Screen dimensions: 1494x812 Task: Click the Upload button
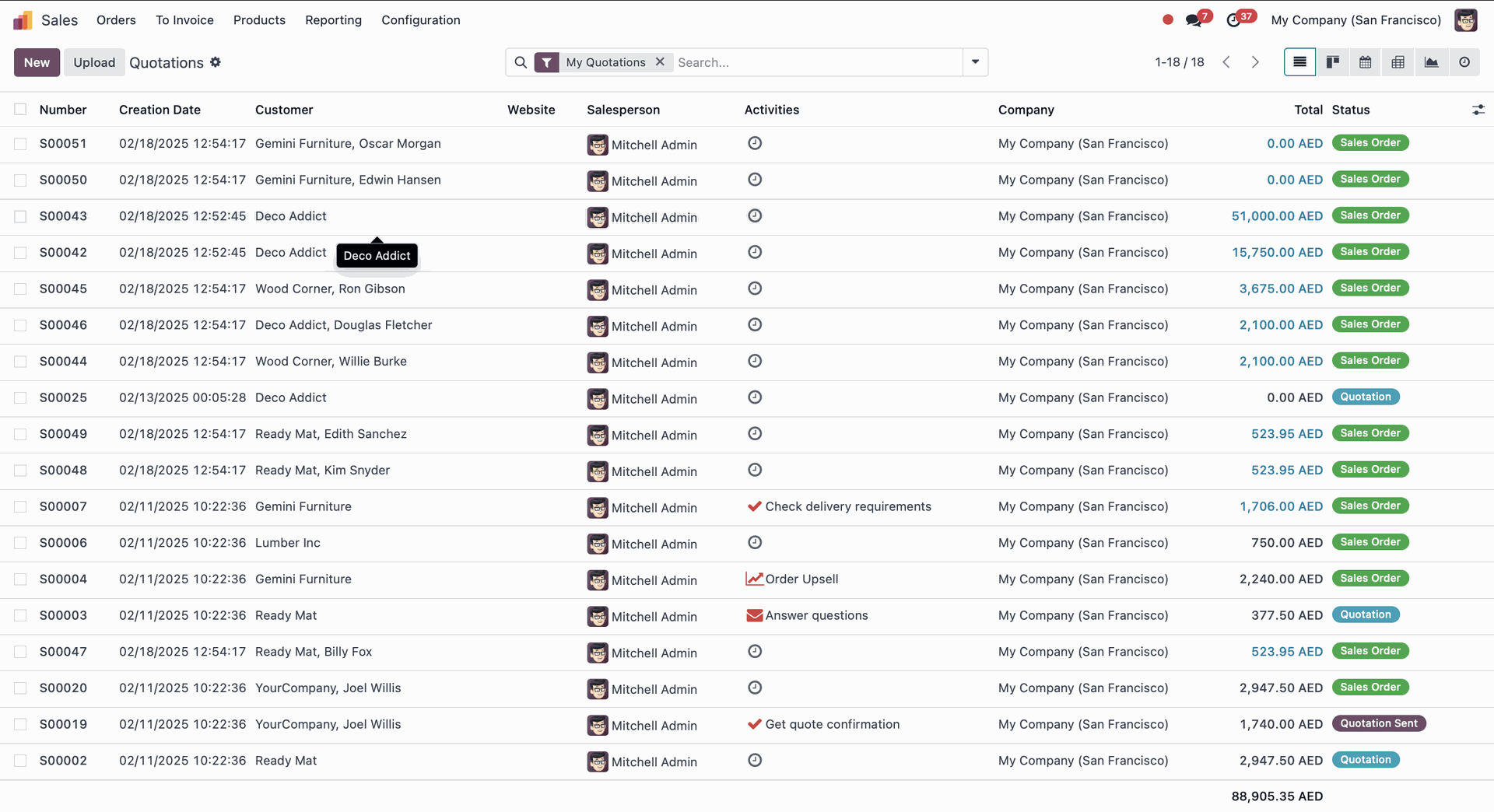tap(94, 62)
